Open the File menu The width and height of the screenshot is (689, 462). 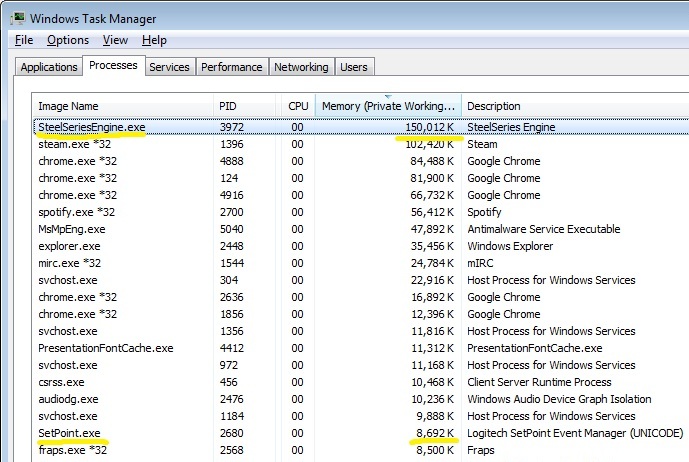(24, 40)
